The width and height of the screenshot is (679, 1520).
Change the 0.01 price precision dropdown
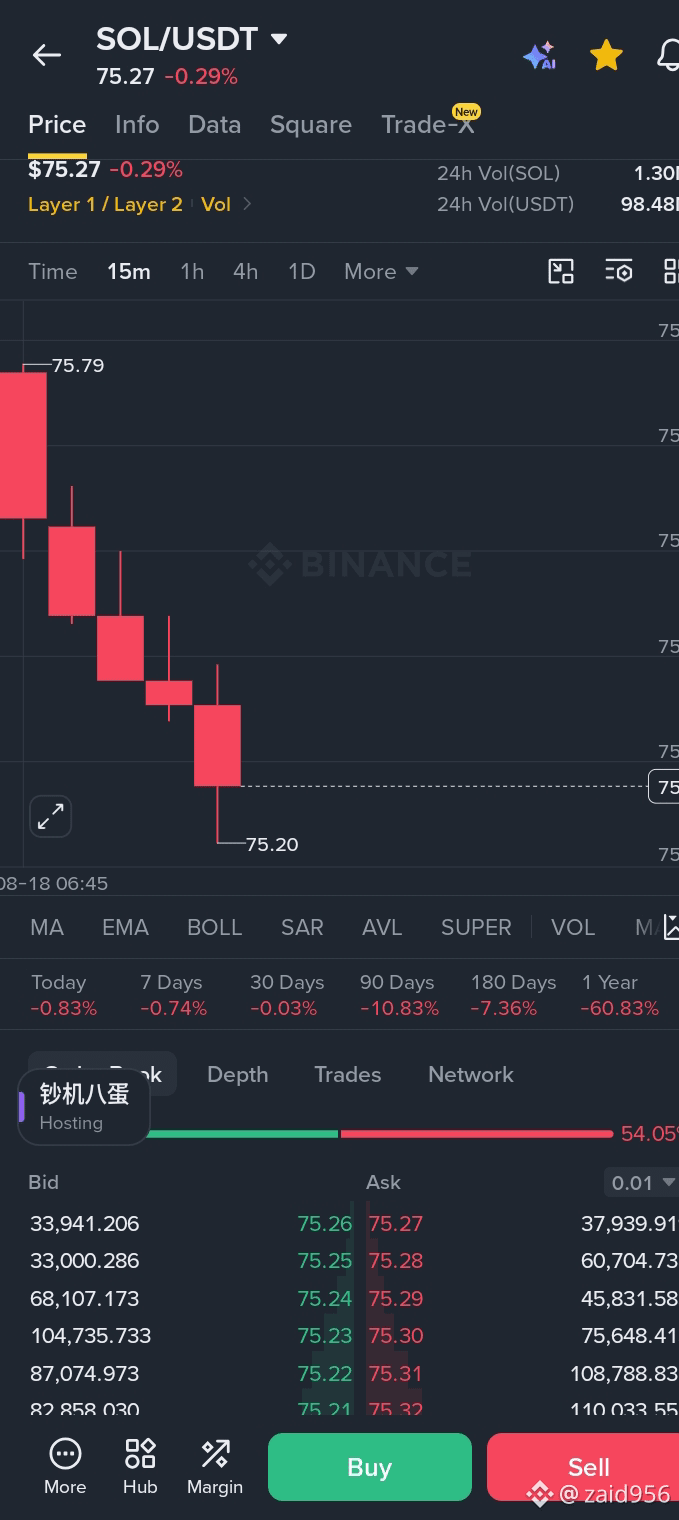[641, 1183]
